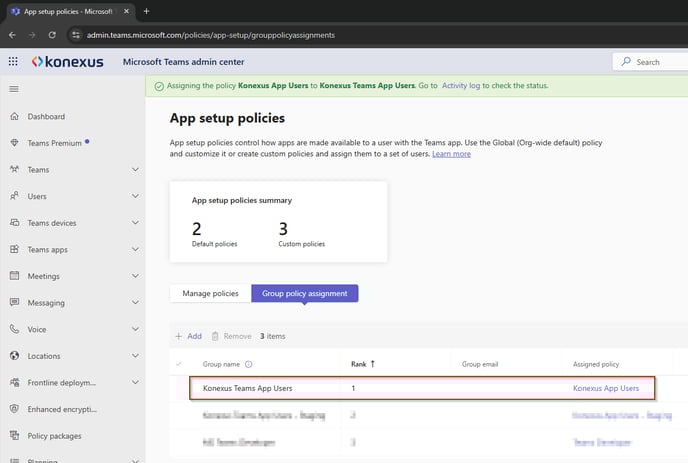Click the Teams devices icon
The width and height of the screenshot is (688, 463).
point(14,223)
